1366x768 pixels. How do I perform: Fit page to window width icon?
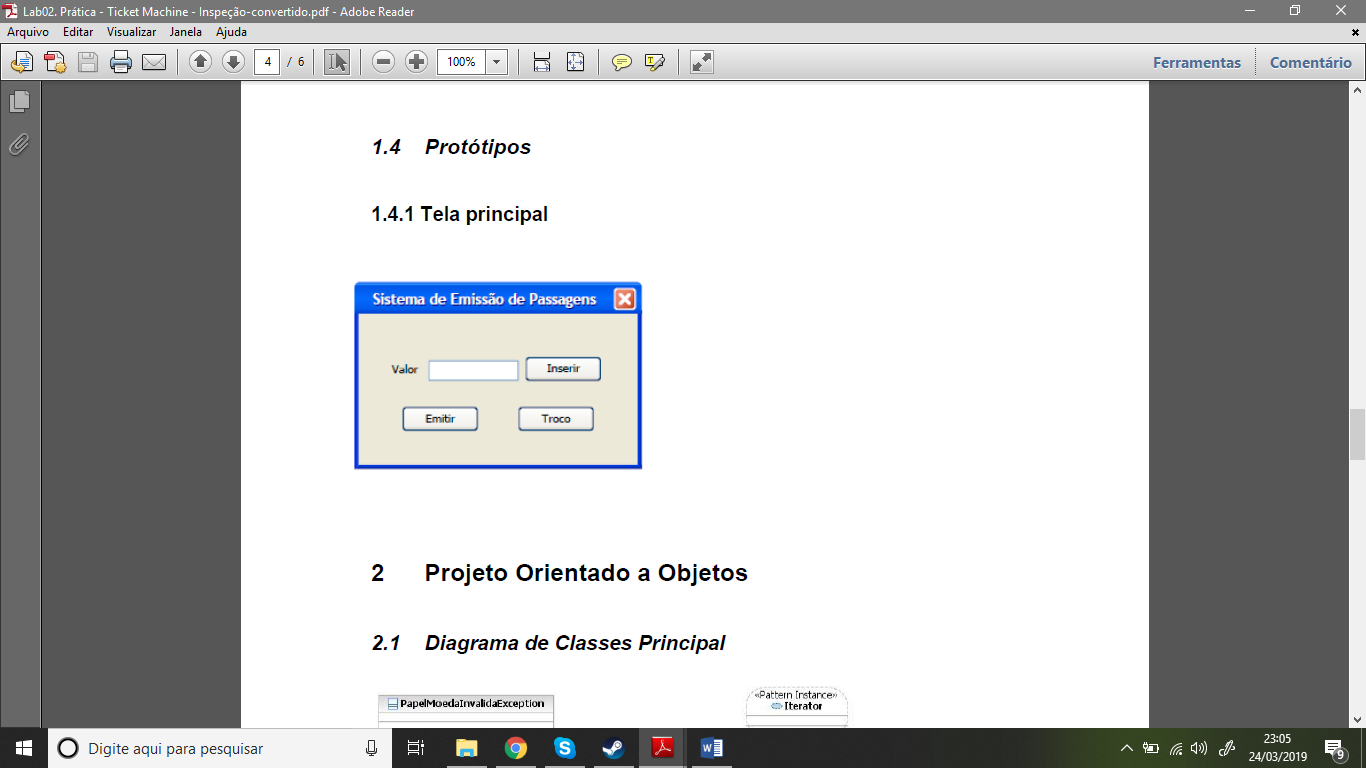(542, 62)
